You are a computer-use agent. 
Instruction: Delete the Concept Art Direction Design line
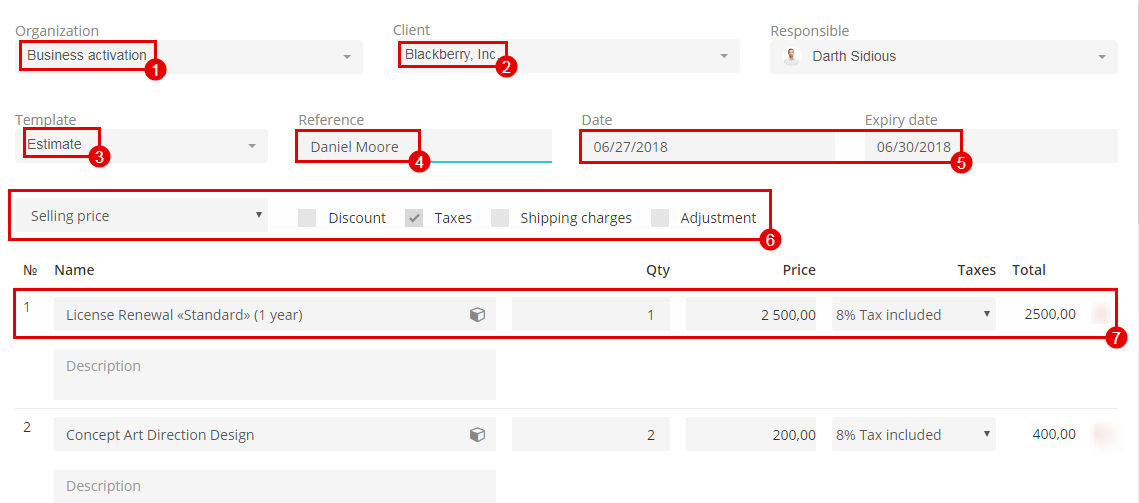[x=1102, y=434]
